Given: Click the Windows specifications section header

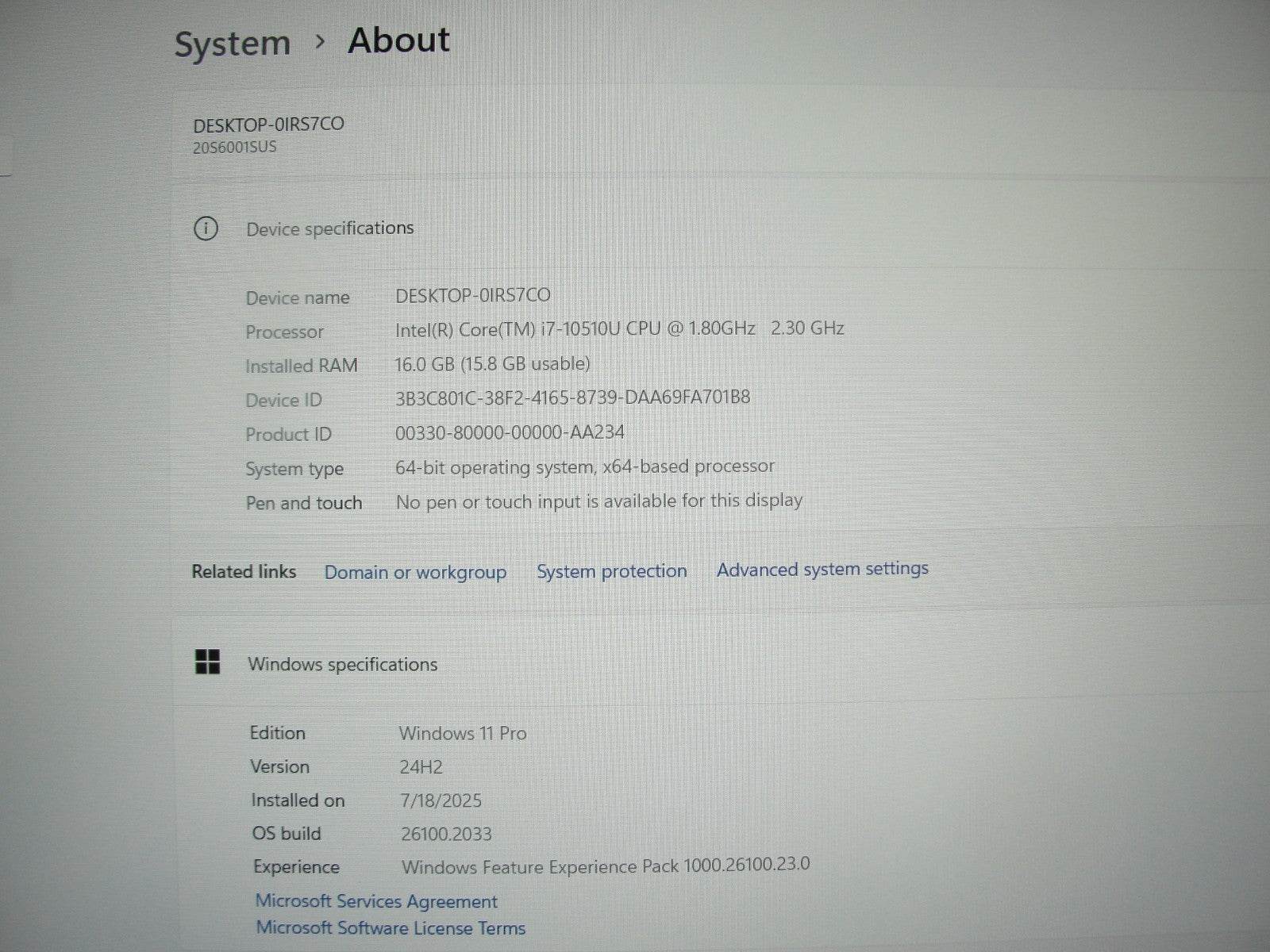Looking at the screenshot, I should click(343, 664).
